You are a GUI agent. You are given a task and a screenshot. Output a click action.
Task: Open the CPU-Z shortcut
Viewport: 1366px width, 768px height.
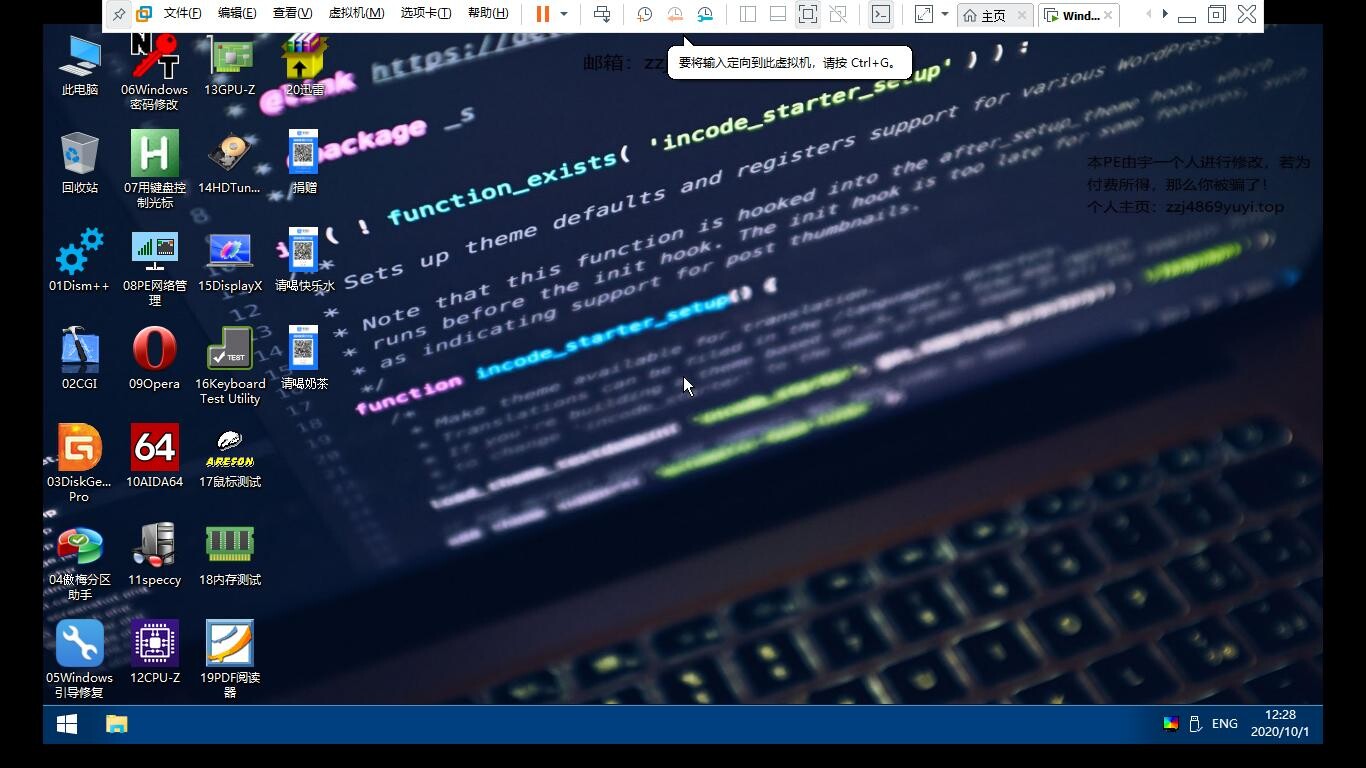[x=155, y=645]
